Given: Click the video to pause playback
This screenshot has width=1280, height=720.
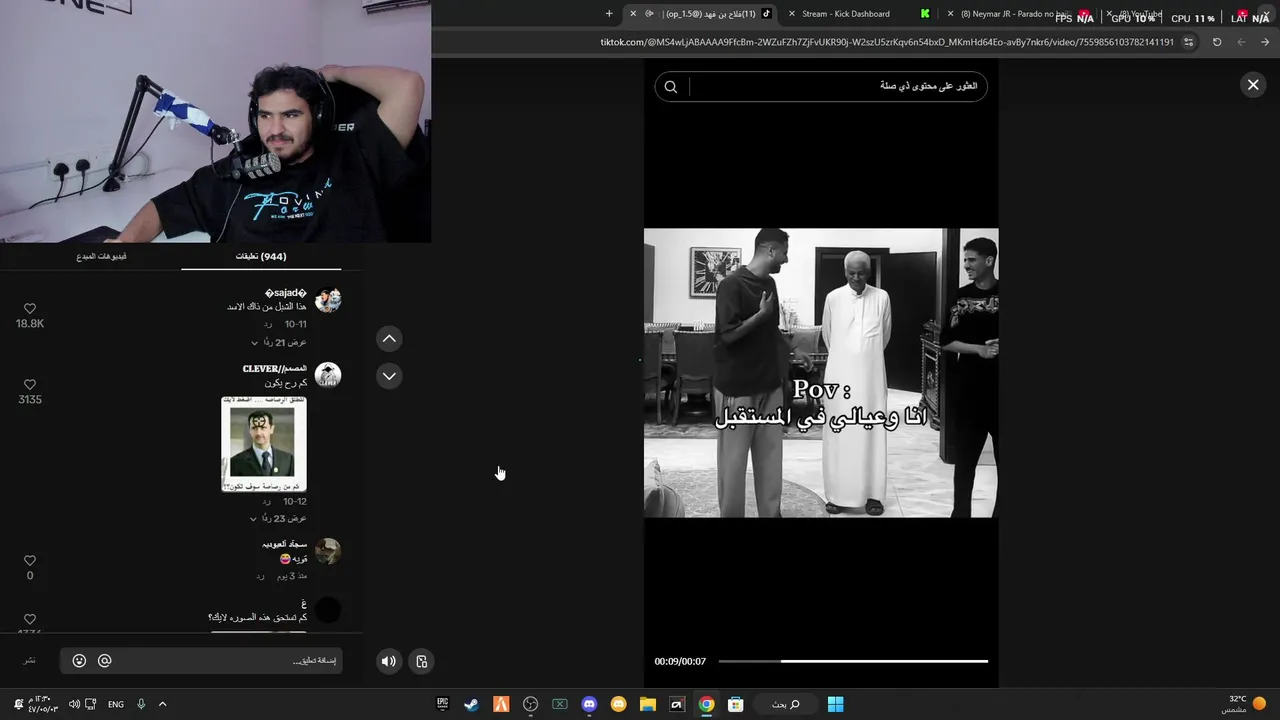Looking at the screenshot, I should click(x=821, y=373).
